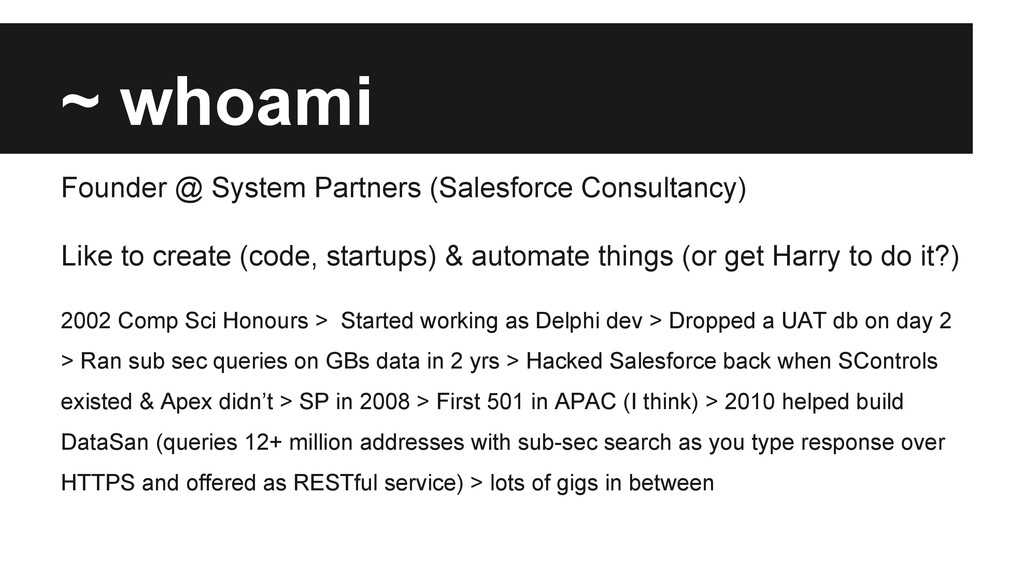Viewport: 1024px width, 576px height.
Task: Click the '(Salesforce Consultancy)' text
Action: point(587,188)
